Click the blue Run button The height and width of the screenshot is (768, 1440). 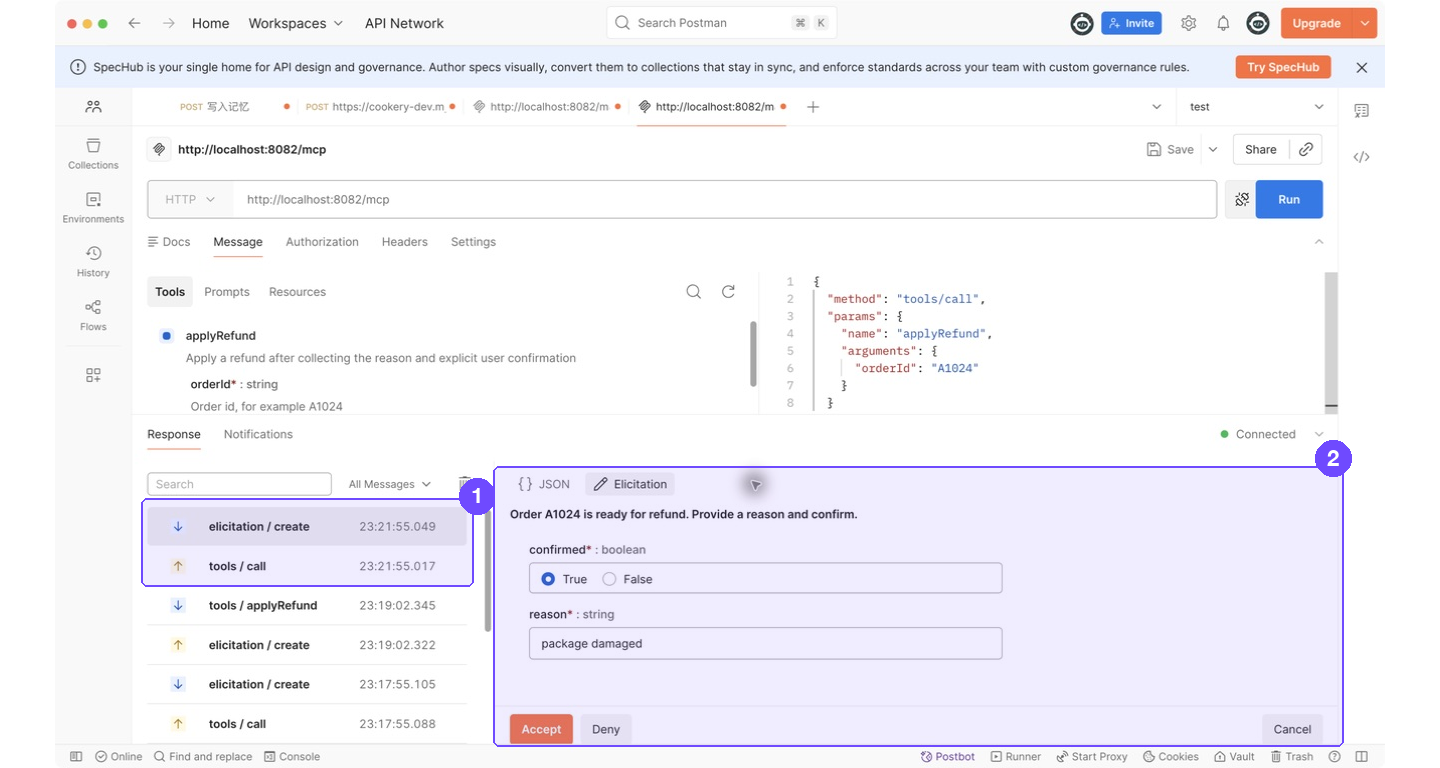[x=1289, y=199]
